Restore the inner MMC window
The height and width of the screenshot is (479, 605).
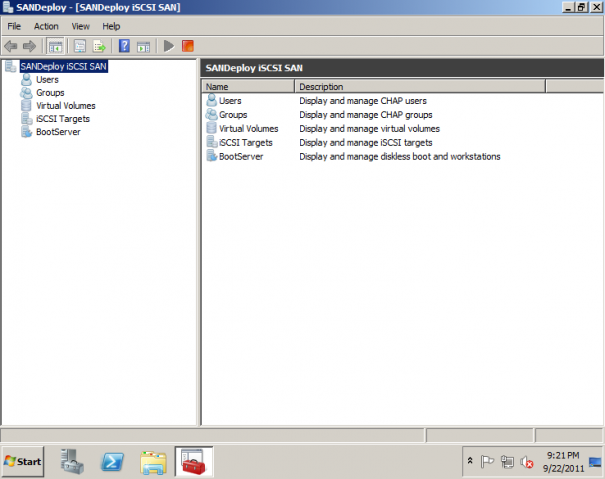tap(582, 7)
